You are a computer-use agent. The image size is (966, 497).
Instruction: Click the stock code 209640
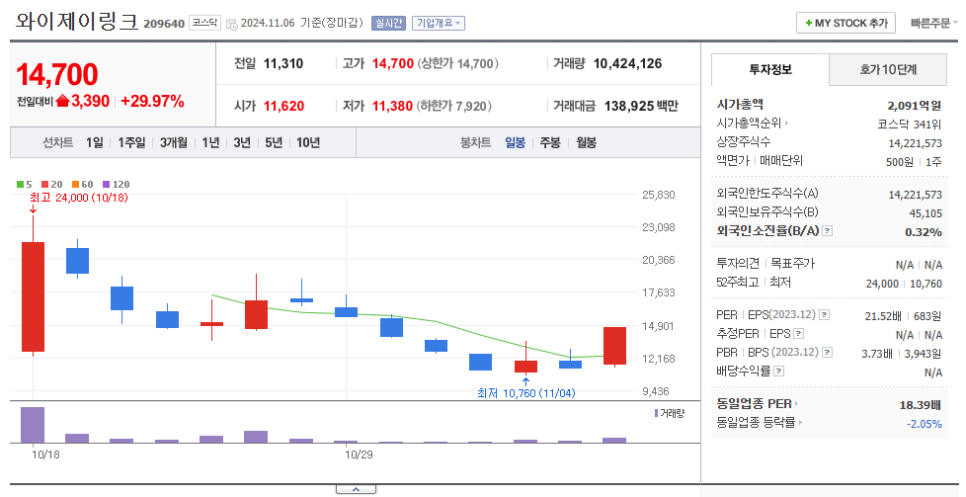164,24
